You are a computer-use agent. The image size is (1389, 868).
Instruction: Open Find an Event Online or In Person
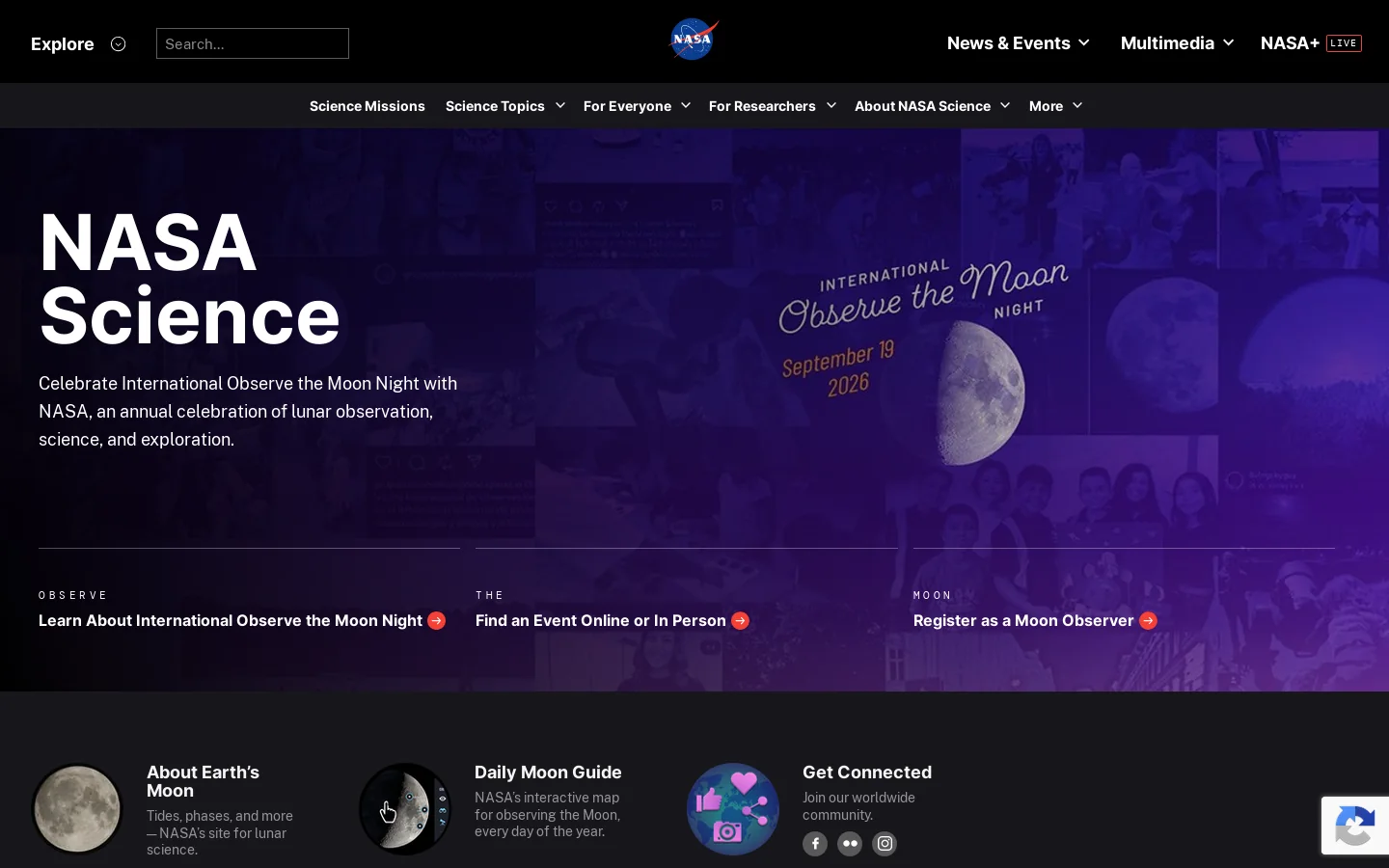(601, 620)
